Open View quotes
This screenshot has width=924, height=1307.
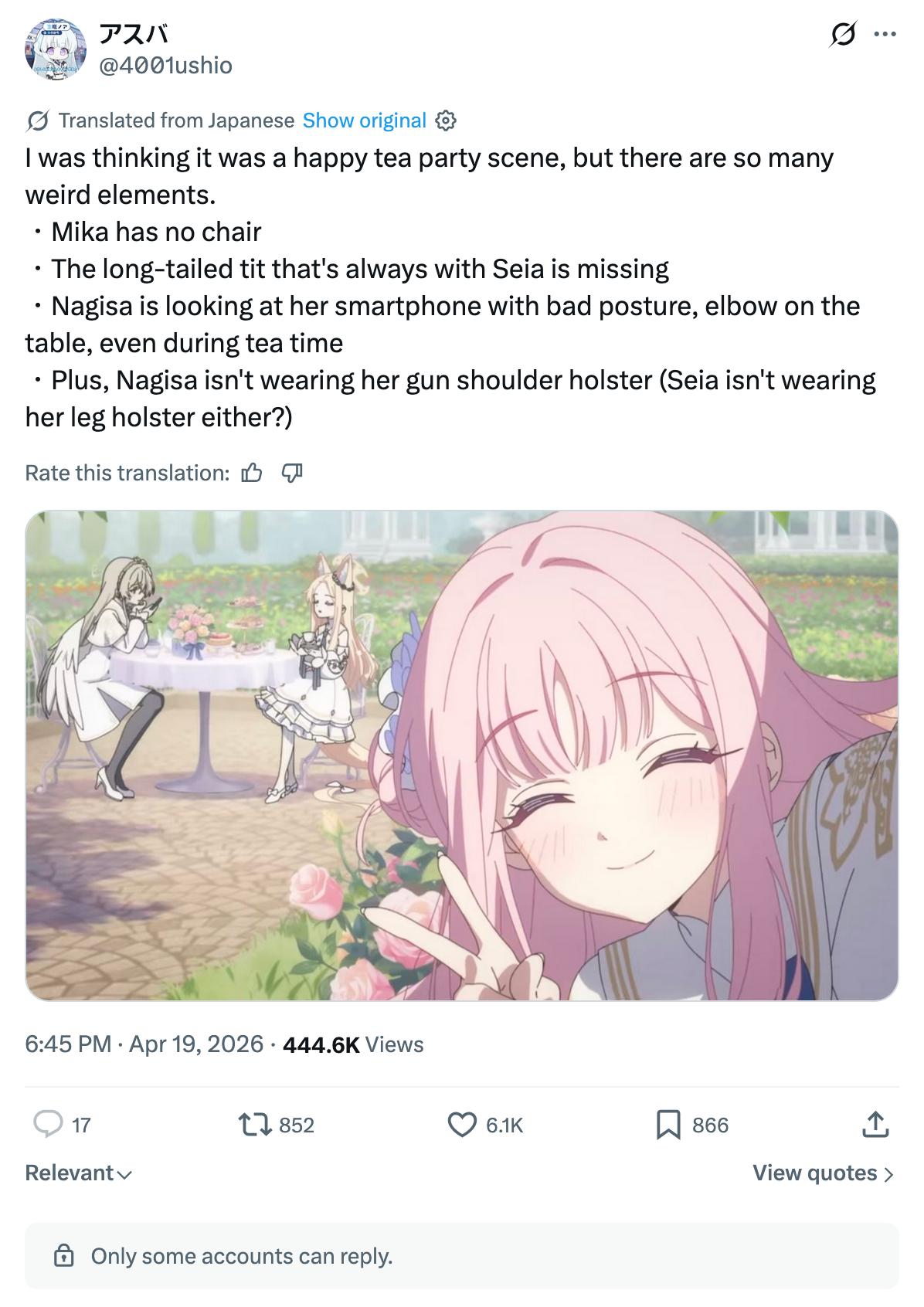coord(824,1173)
